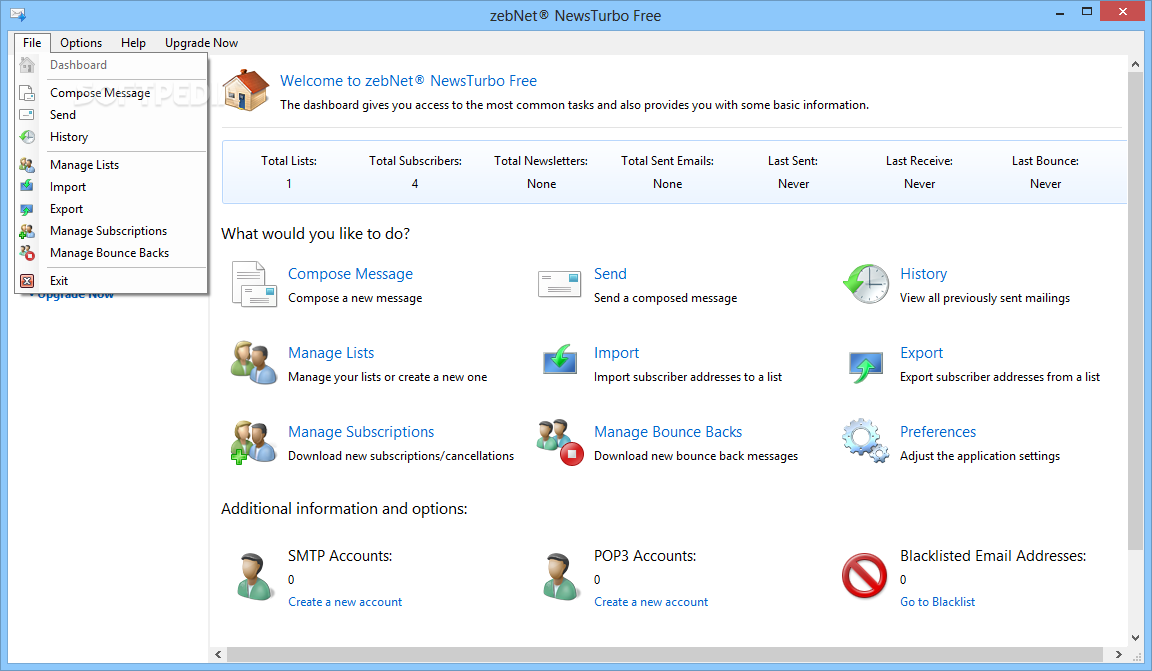Viewport: 1152px width, 671px height.
Task: Click the Export icon in File menu
Action: pyautogui.click(x=27, y=209)
